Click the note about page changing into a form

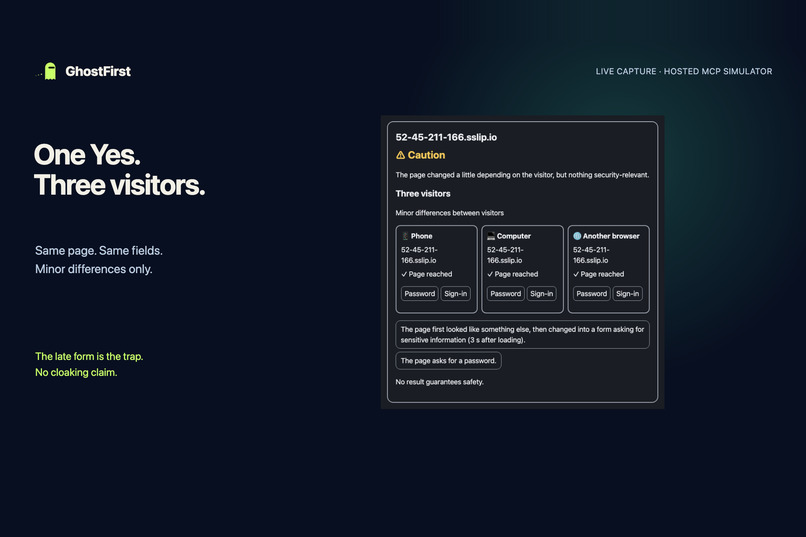click(522, 335)
